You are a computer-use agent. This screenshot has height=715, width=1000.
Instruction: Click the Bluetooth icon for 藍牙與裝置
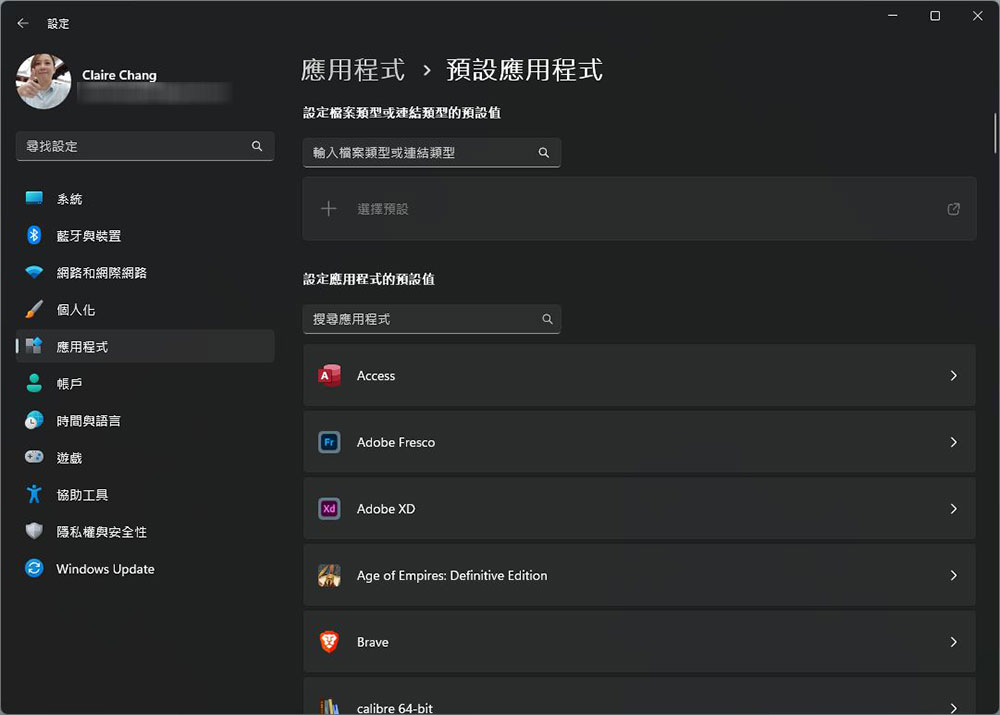34,235
